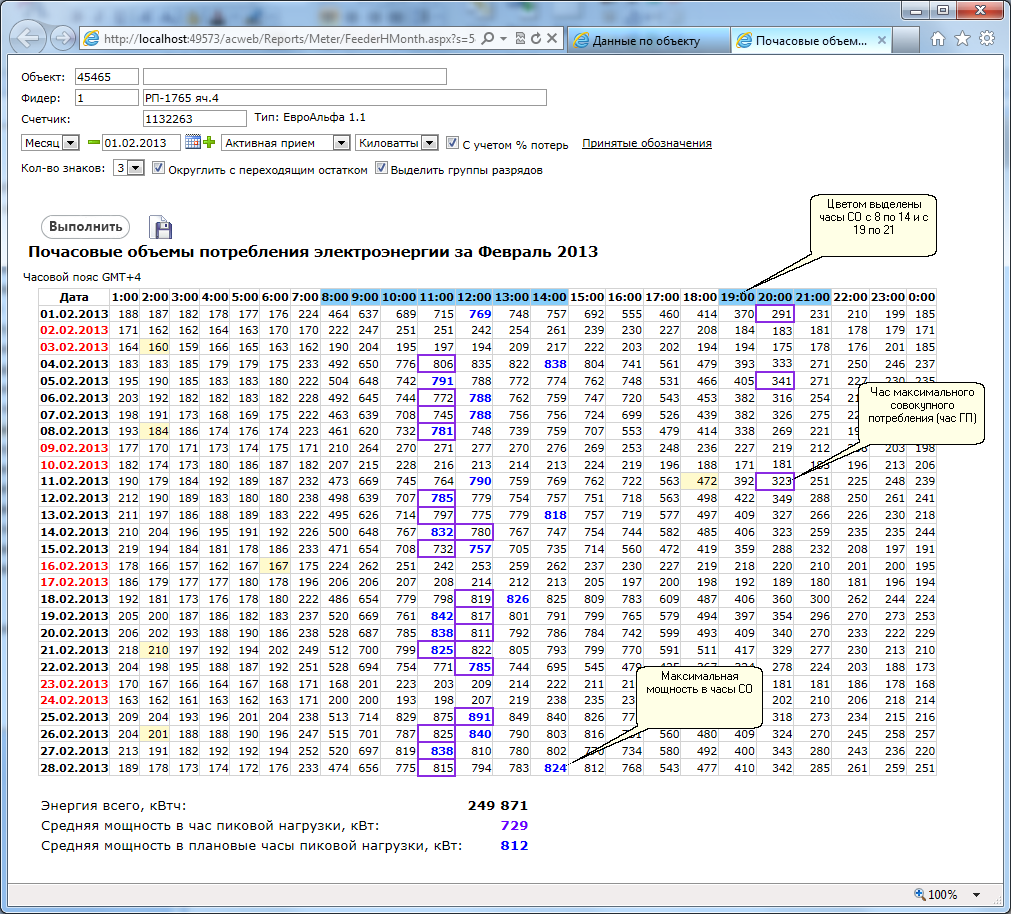Select the date row '01.02.2013'
Viewport: 1011px width, 914px height.
[x=74, y=314]
